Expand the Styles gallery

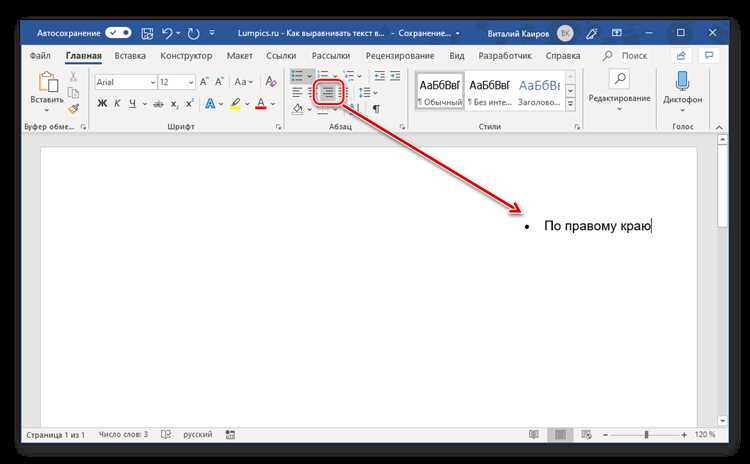point(570,104)
